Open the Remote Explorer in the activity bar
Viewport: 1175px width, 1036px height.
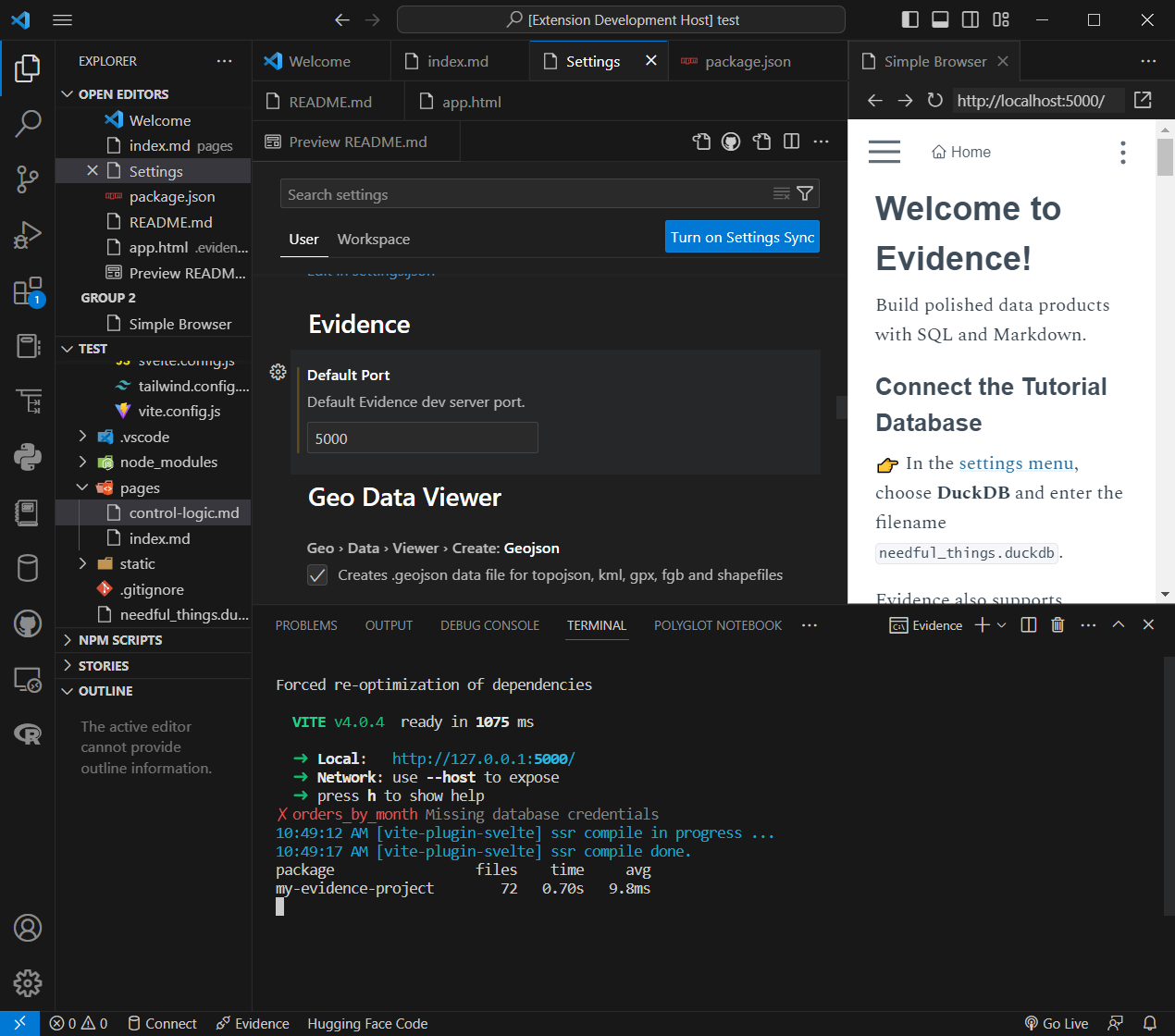coord(27,678)
